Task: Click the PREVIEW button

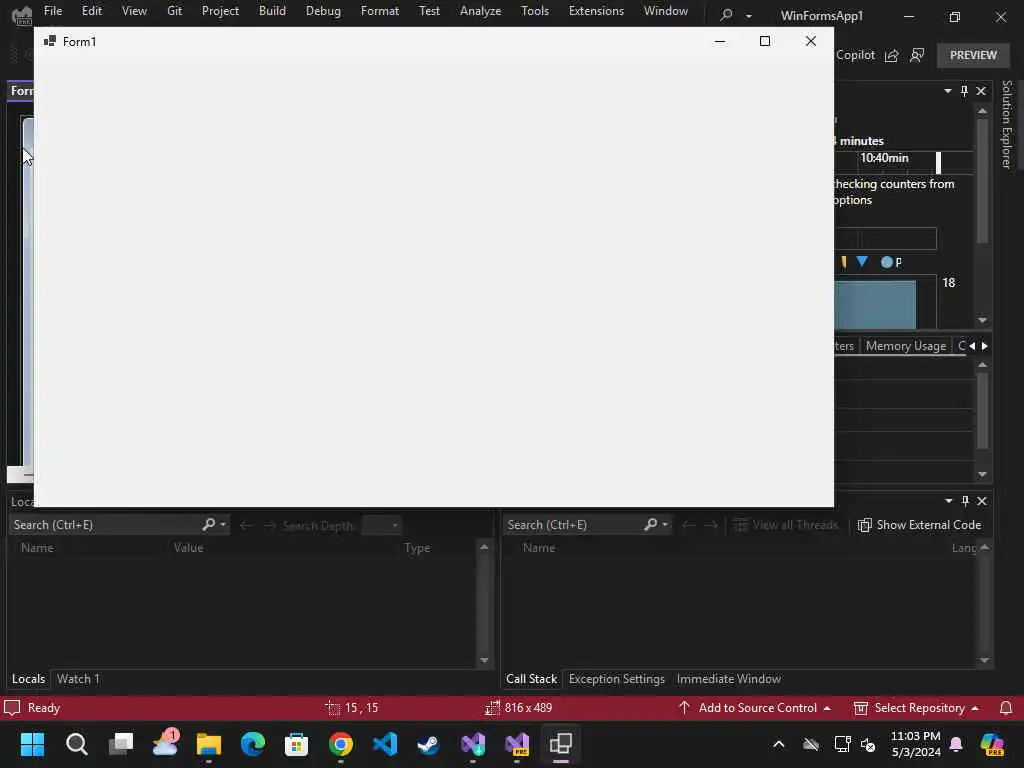Action: [x=973, y=56]
